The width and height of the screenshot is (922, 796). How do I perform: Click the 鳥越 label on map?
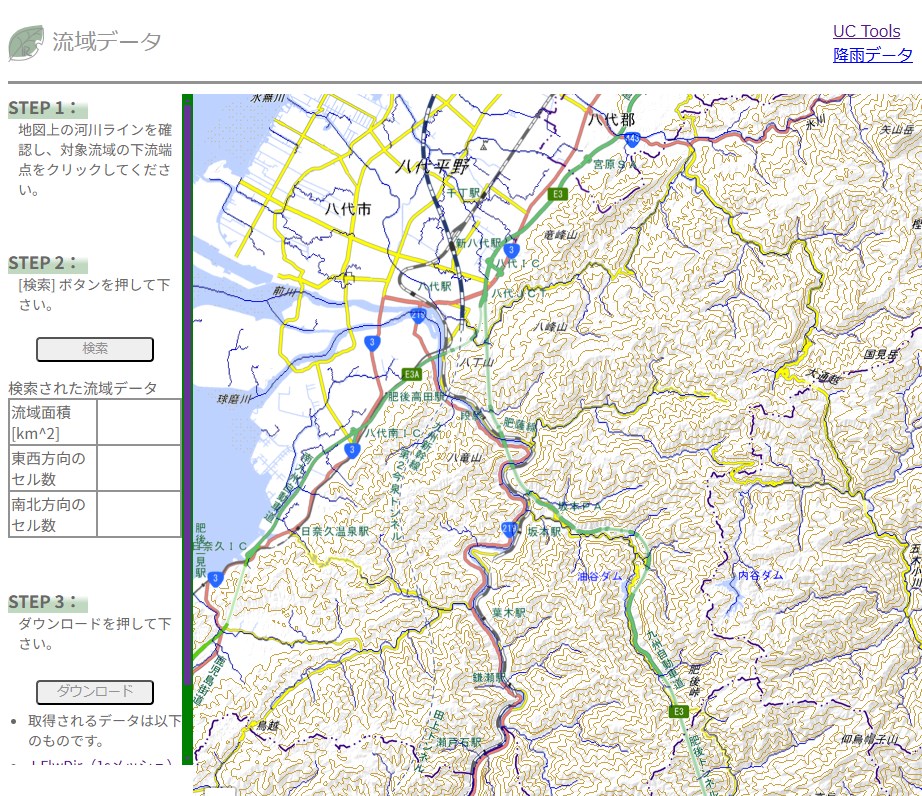click(268, 725)
